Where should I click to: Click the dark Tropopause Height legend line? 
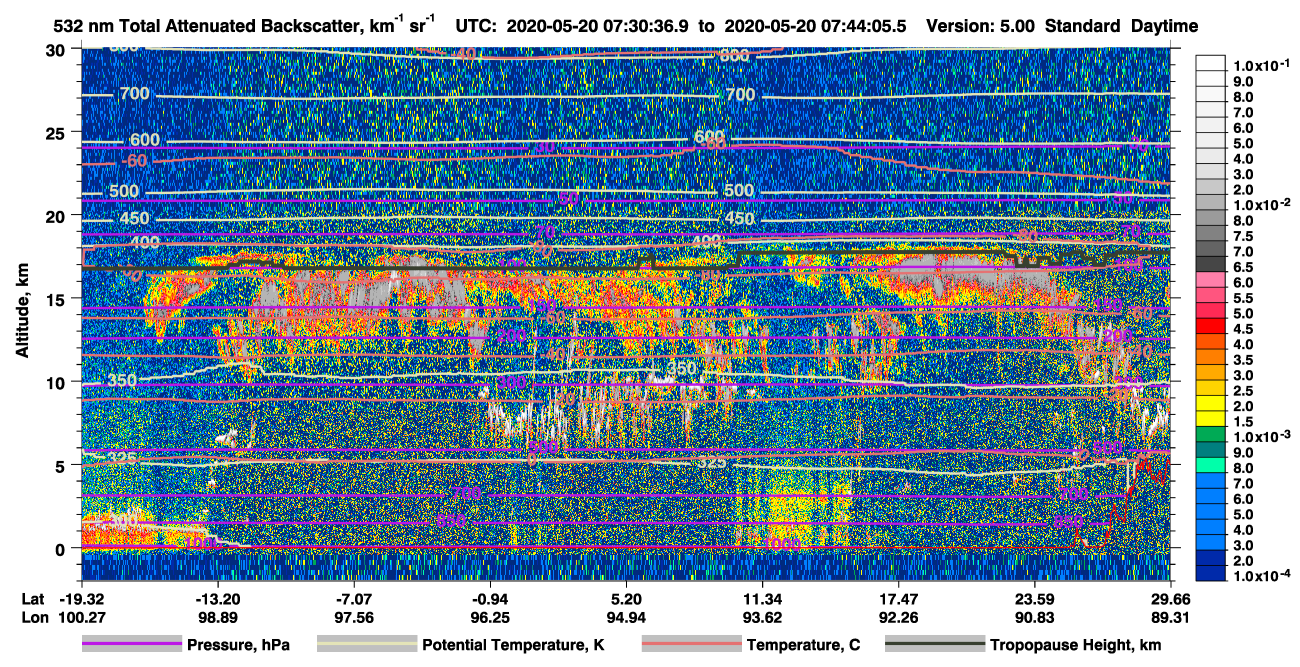click(933, 645)
